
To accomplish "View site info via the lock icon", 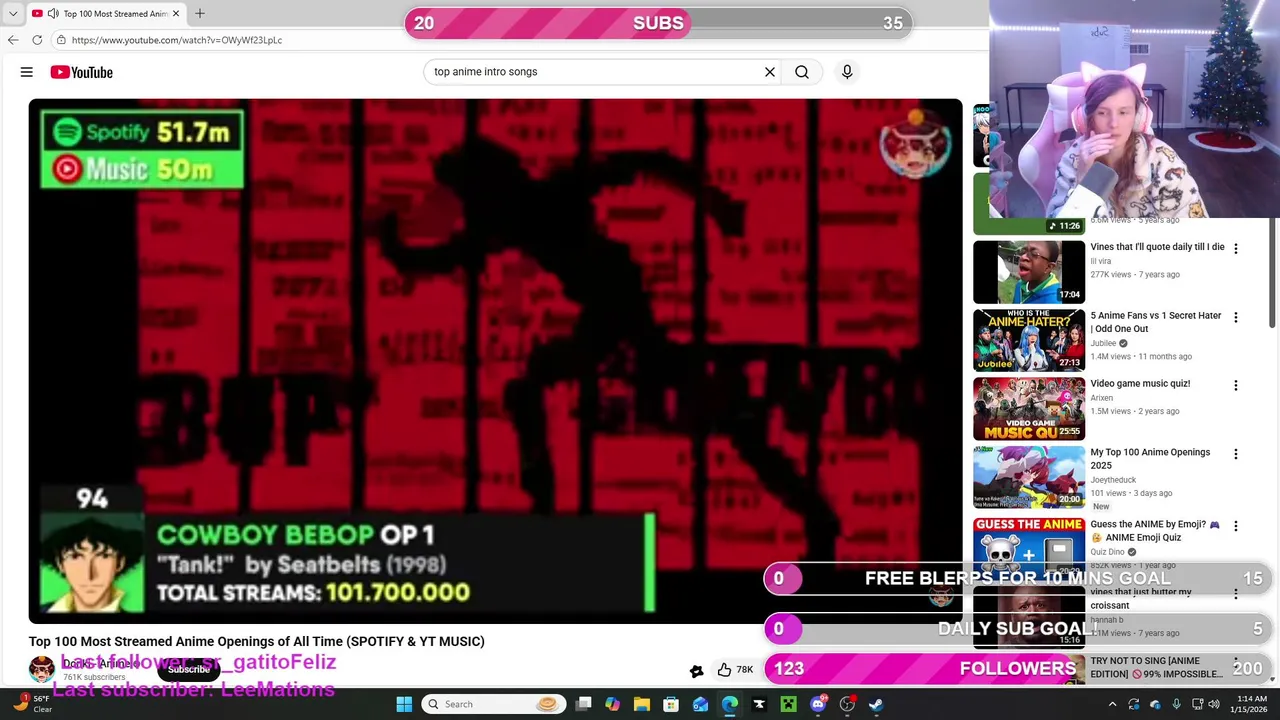I will point(61,40).
